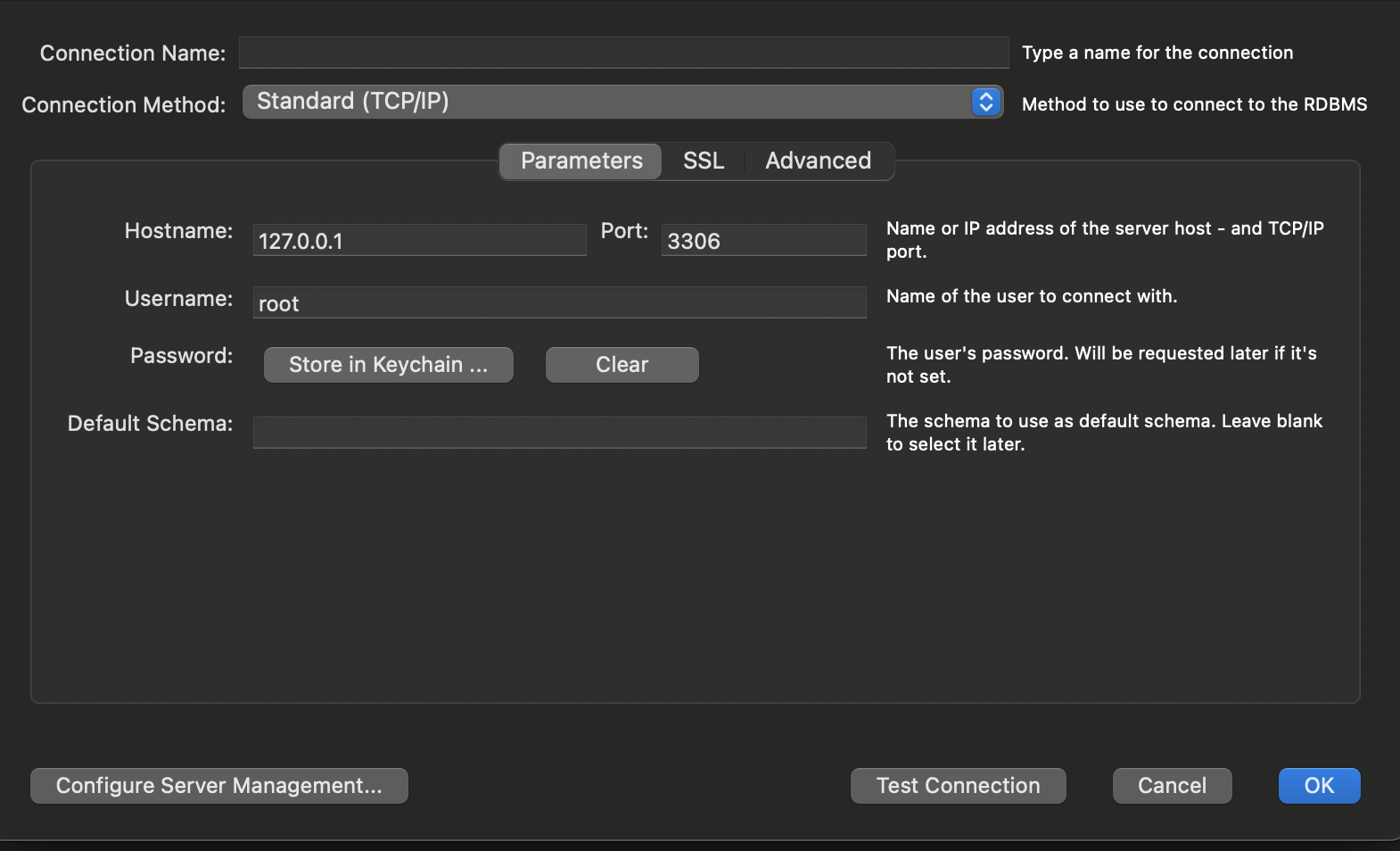The image size is (1400, 851).
Task: Switch to the Parameters tab
Action: pyautogui.click(x=581, y=161)
